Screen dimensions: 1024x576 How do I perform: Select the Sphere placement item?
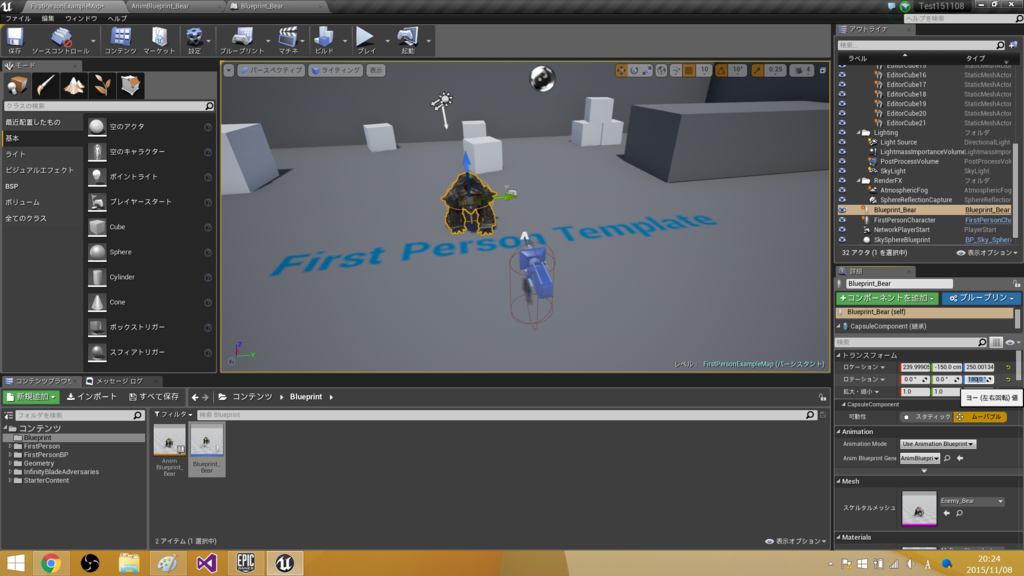pos(150,252)
